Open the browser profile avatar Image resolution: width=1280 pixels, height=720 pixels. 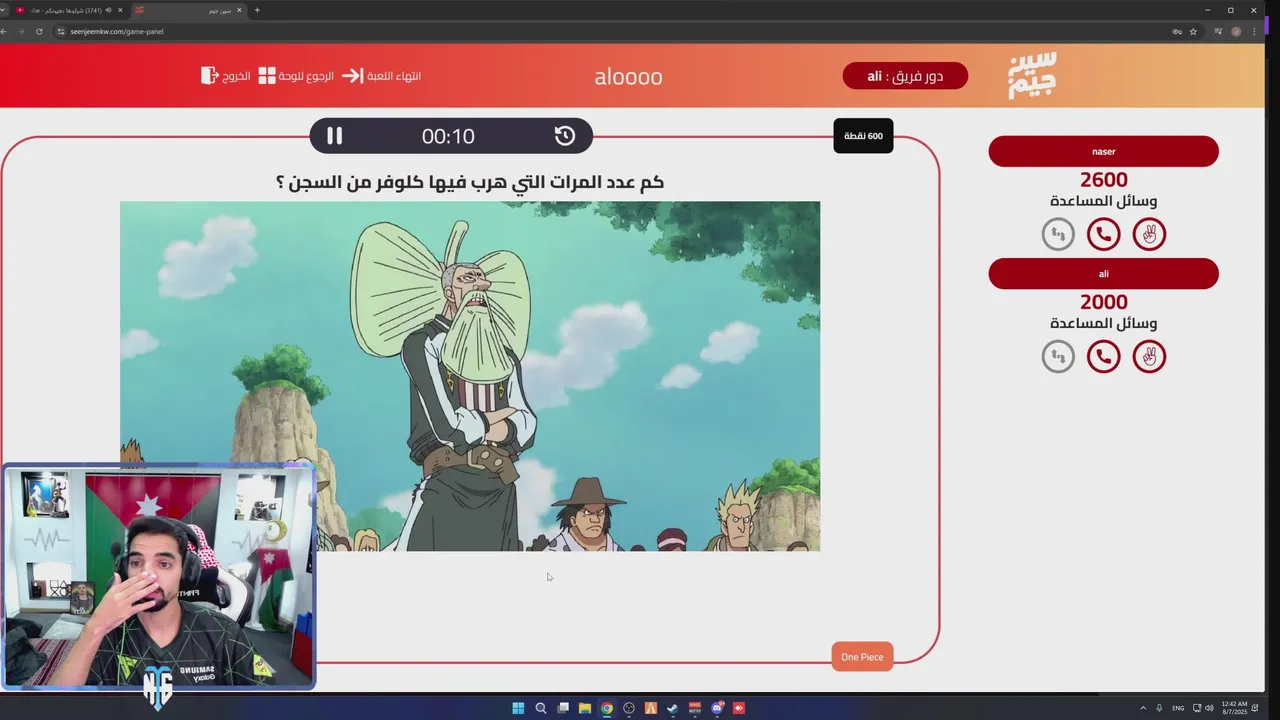[1237, 31]
